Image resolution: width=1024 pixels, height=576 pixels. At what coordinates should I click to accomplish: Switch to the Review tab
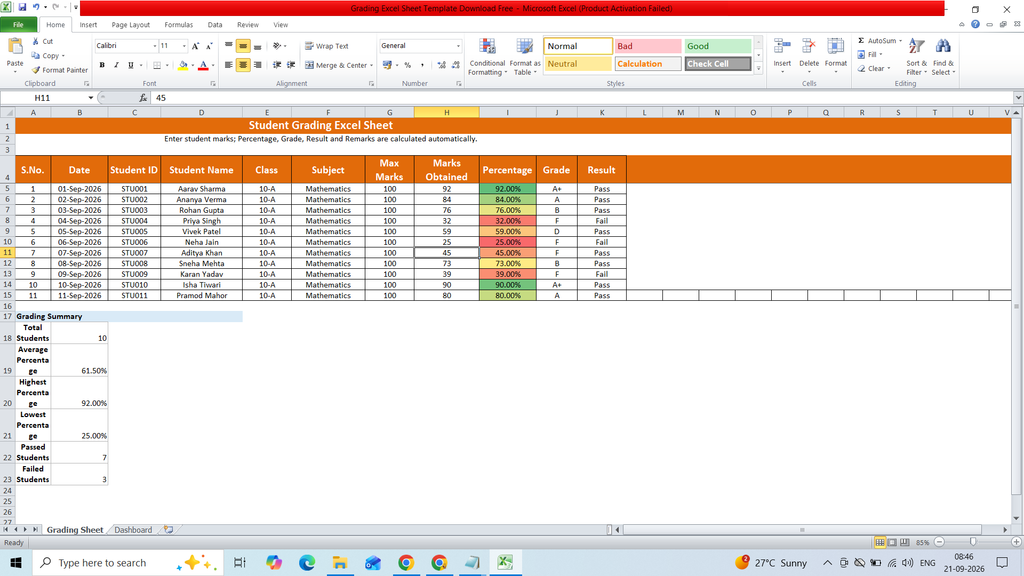click(x=248, y=25)
